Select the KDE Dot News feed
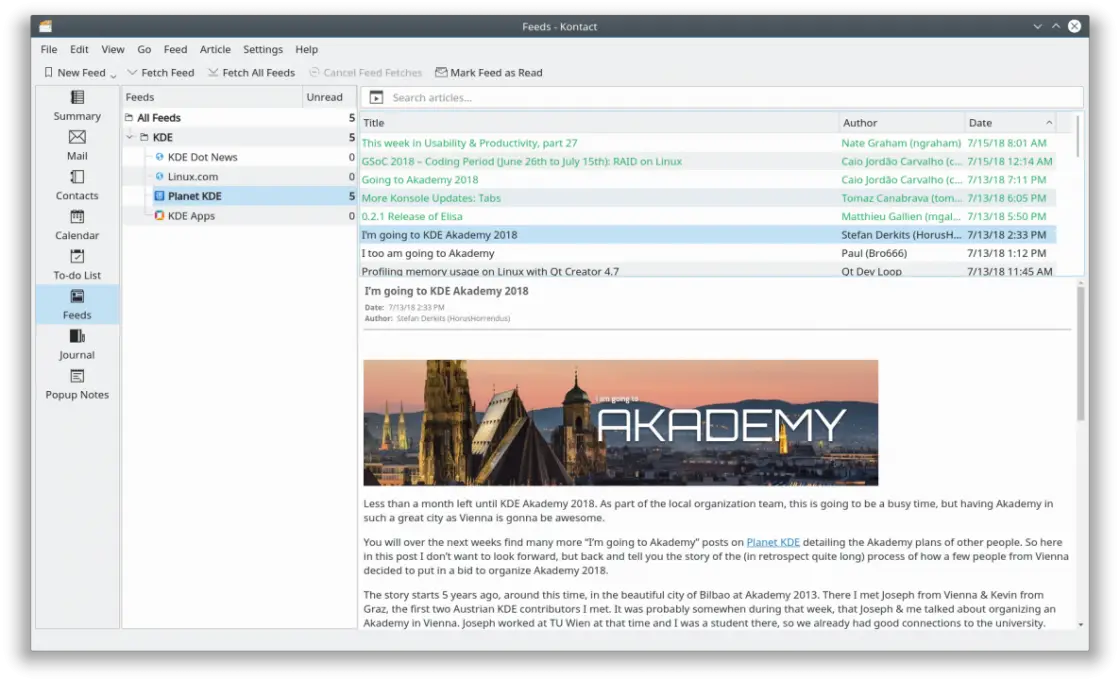Viewport: 1120px width, 680px height. (x=239, y=156)
